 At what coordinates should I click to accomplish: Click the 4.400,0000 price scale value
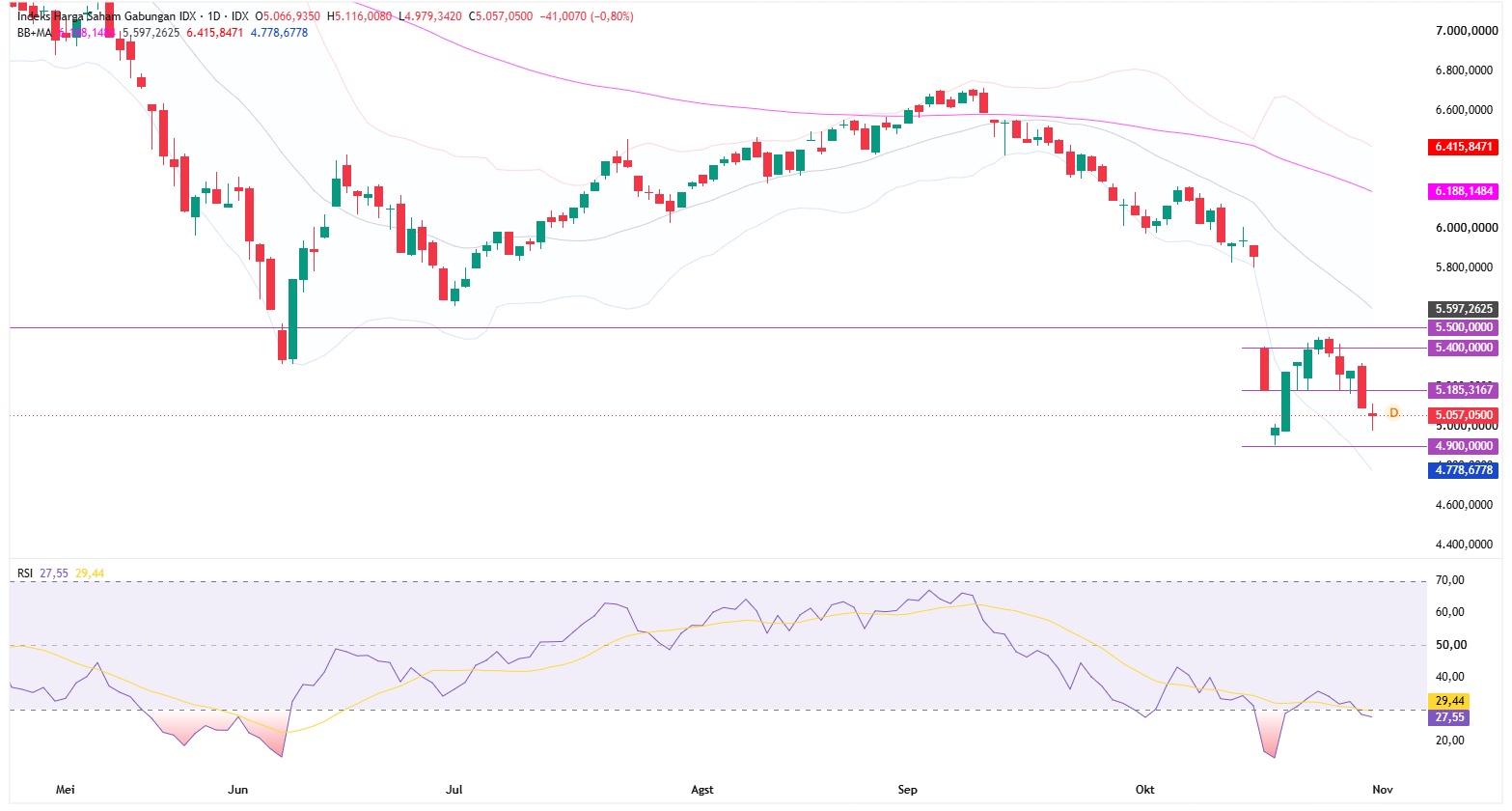coord(1467,545)
